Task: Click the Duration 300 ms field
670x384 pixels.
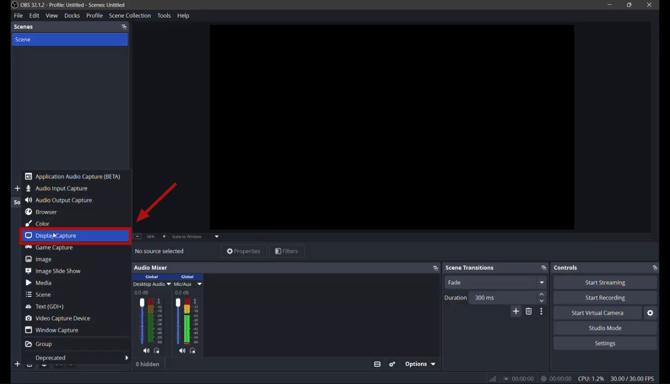Action: 503,298
